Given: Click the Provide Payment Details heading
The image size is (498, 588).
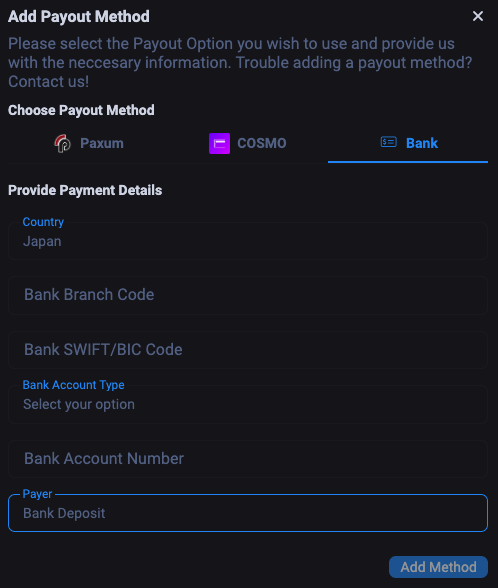Looking at the screenshot, I should coord(85,190).
